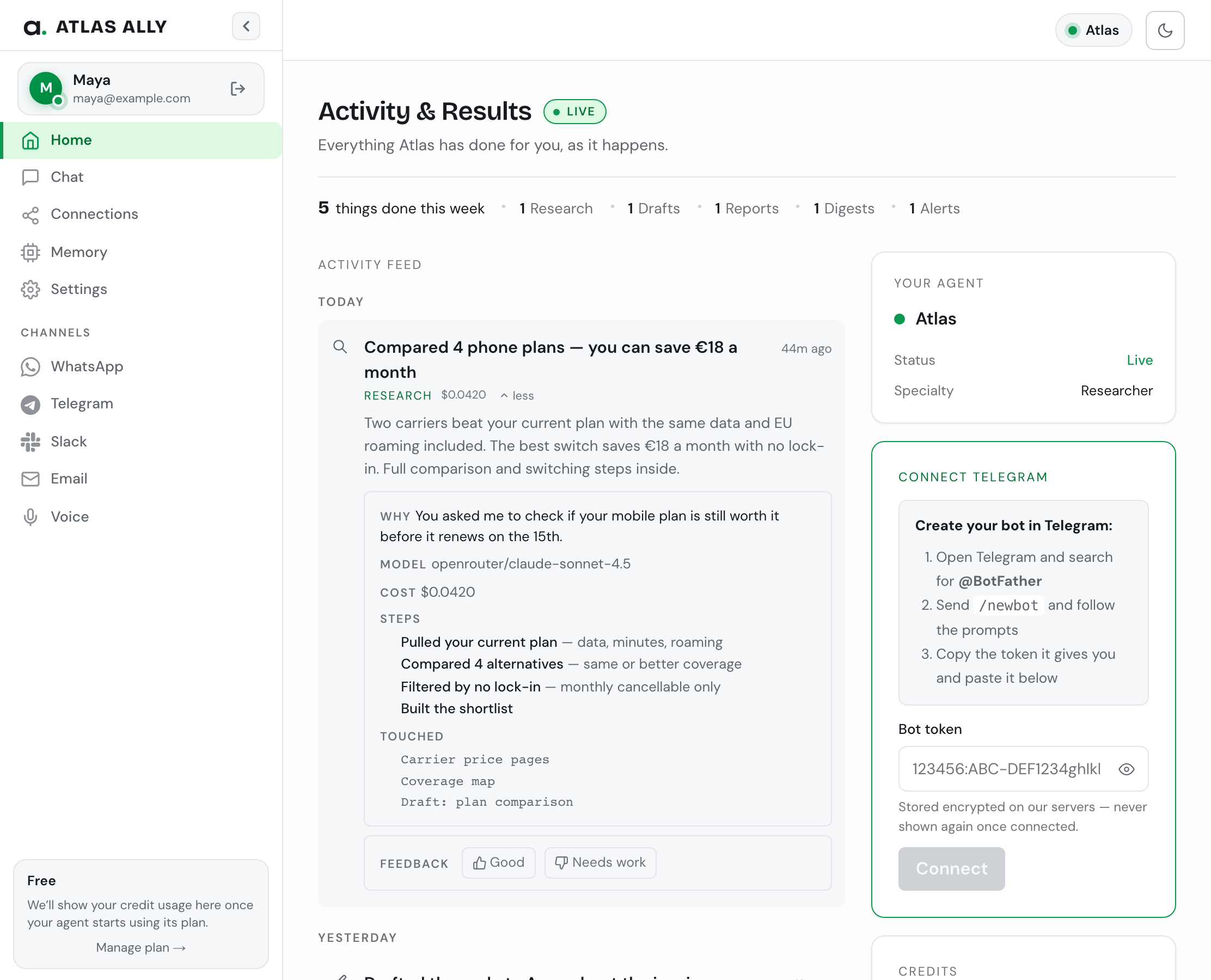Image resolution: width=1211 pixels, height=980 pixels.
Task: Click the Researcher specialty value
Action: 1116,391
